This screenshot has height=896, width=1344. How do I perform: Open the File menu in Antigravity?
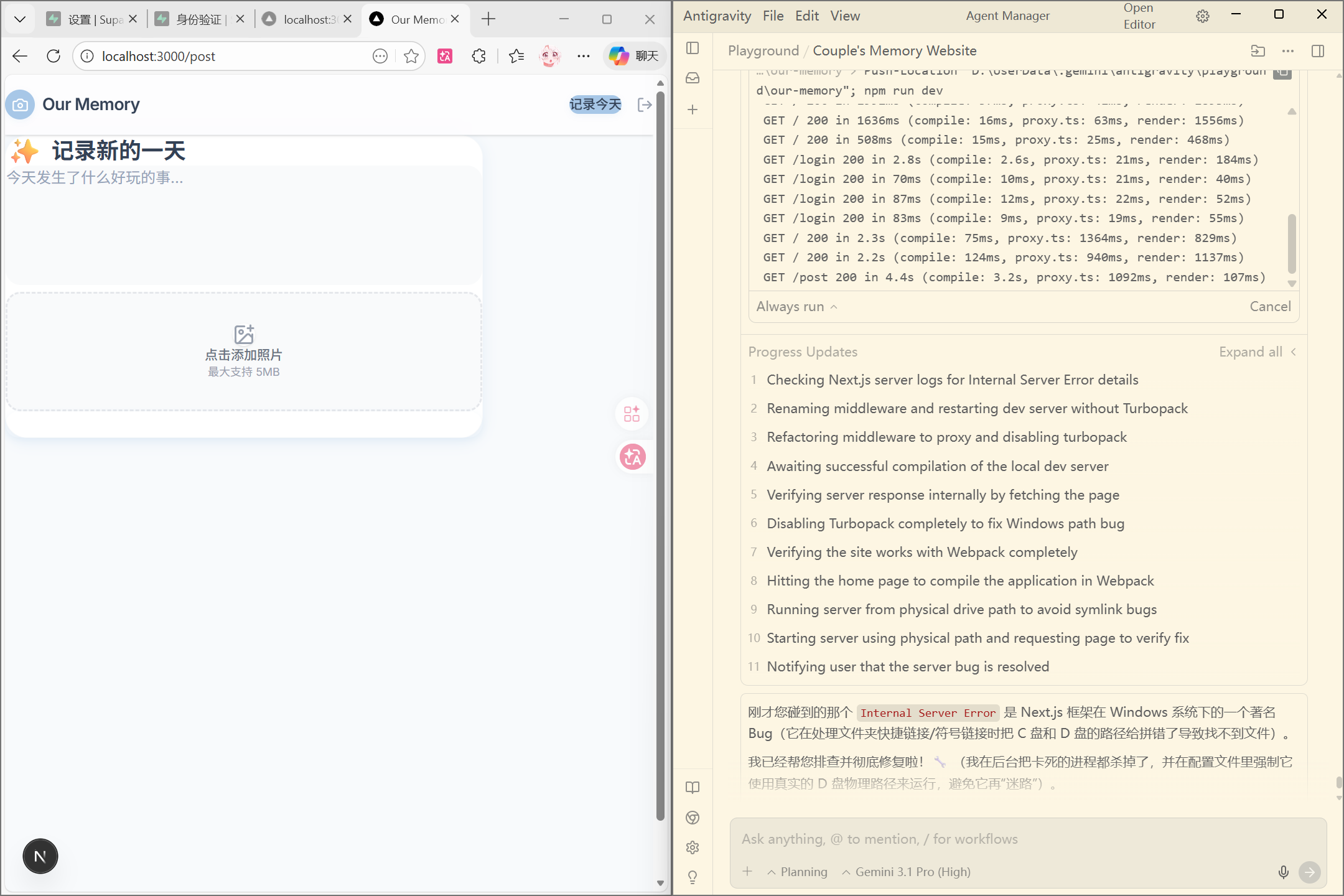pyautogui.click(x=773, y=16)
